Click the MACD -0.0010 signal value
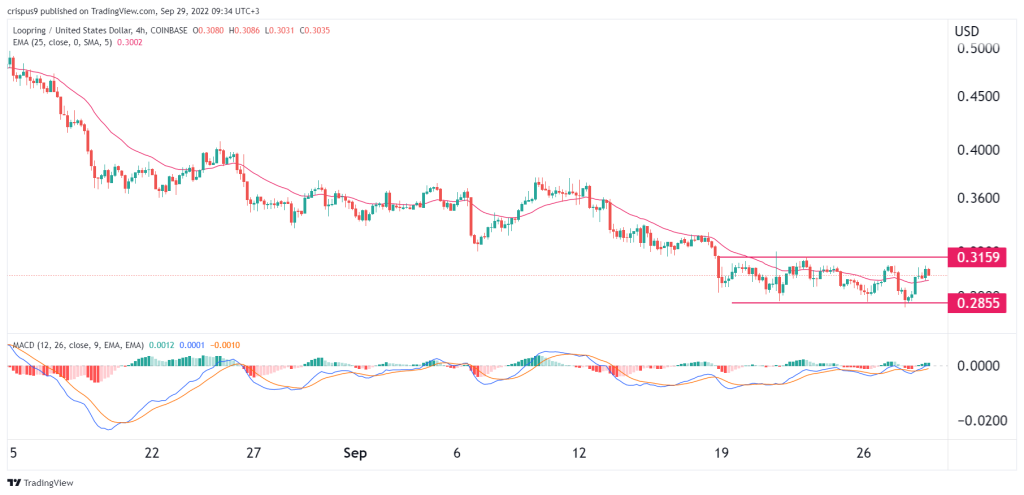This screenshot has height=495, width=1024. point(223,345)
